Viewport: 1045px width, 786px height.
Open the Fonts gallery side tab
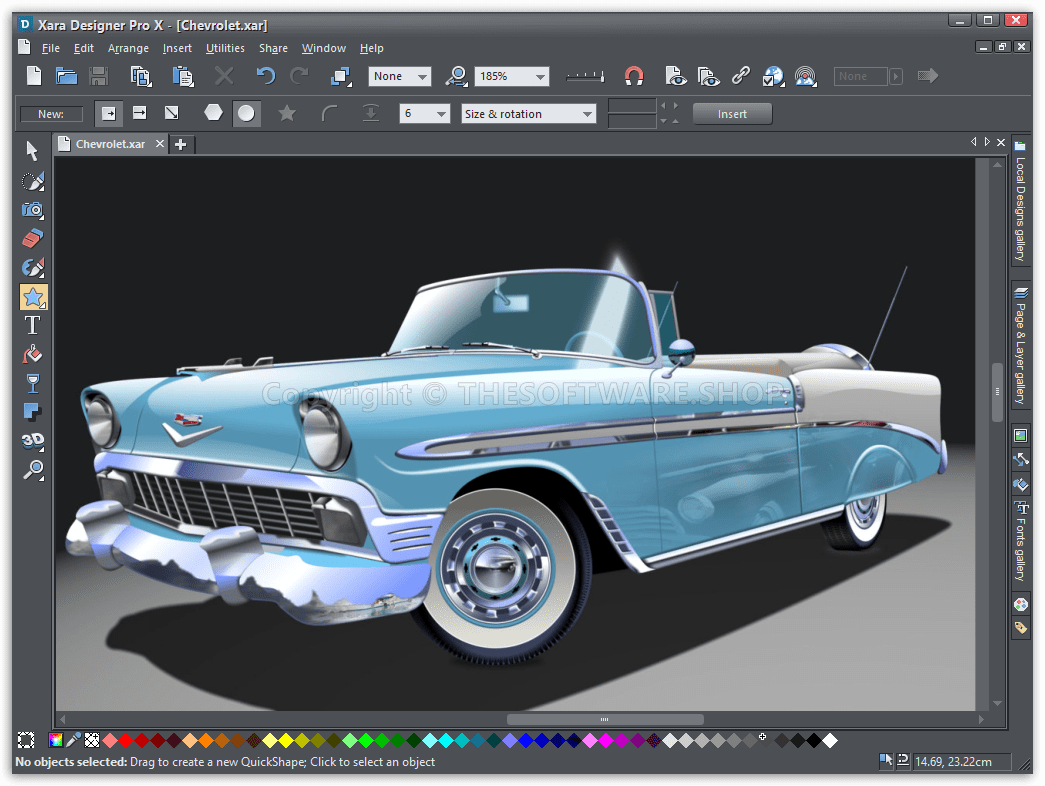[1020, 541]
